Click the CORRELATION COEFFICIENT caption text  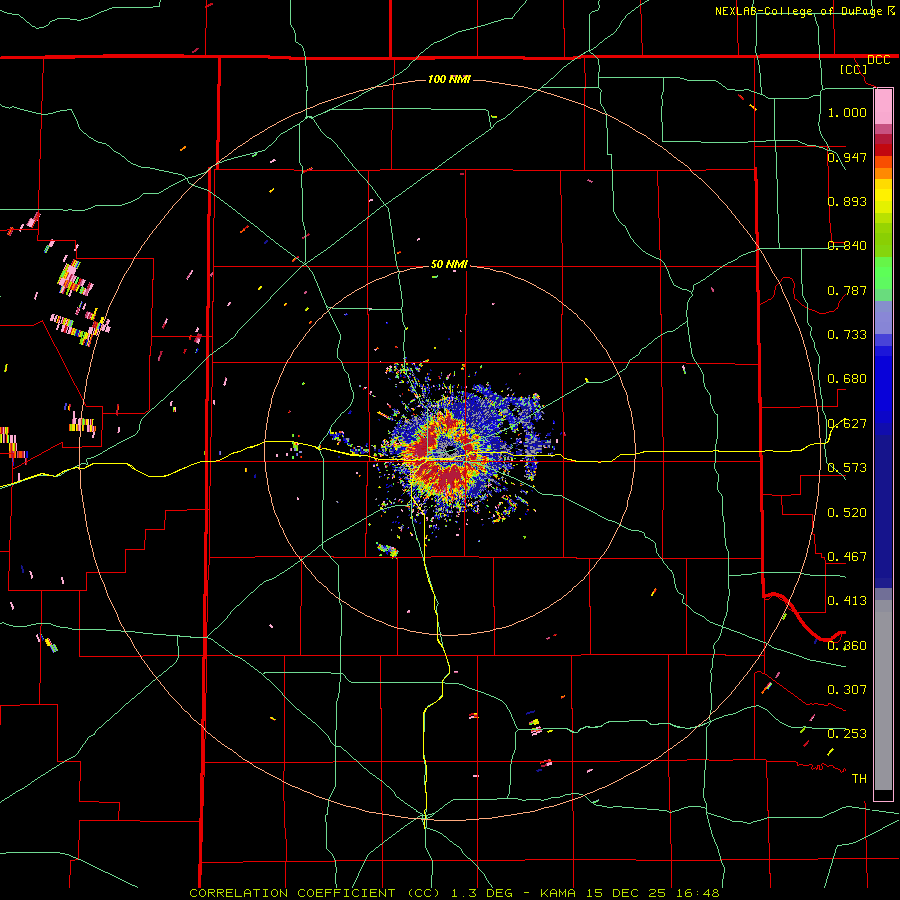(x=292, y=893)
